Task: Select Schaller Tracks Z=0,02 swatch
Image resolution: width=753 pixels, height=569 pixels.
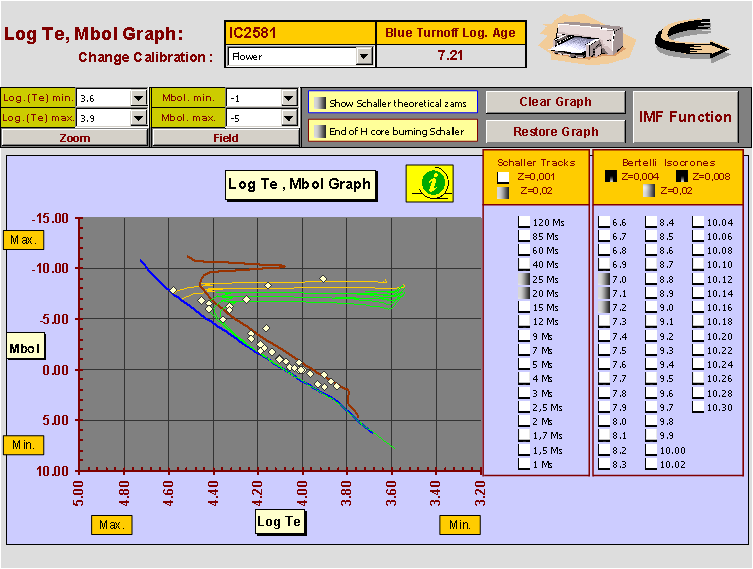Action: (x=503, y=192)
